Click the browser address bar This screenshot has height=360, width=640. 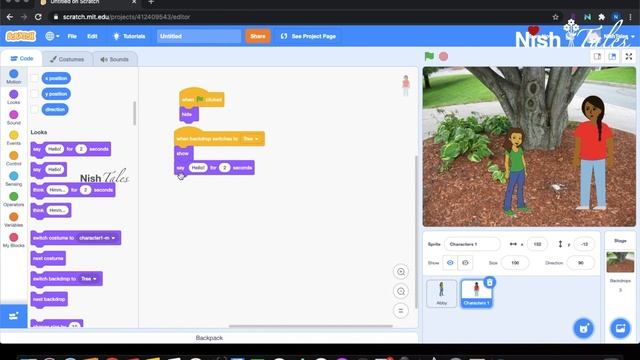tap(302, 17)
